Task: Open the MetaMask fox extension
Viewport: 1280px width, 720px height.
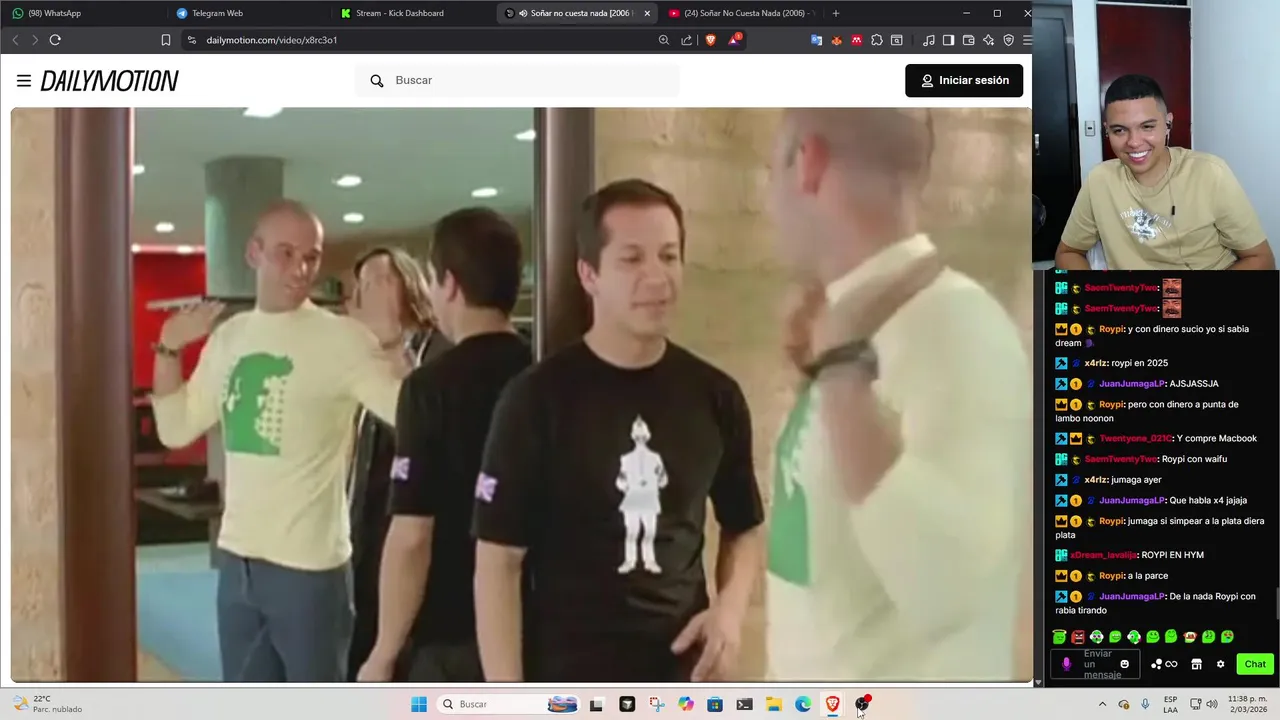Action: (x=837, y=40)
